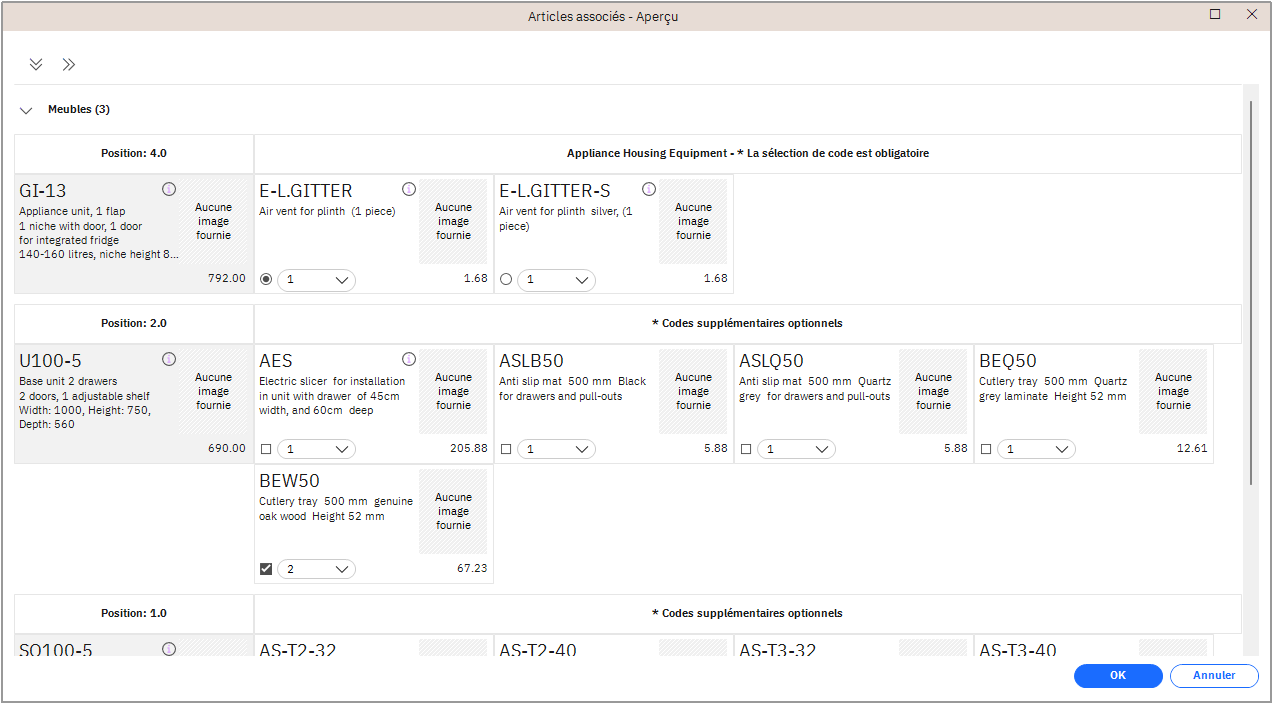Click info icon next to E-L.GITTER-S
The image size is (1273, 704).
[649, 189]
